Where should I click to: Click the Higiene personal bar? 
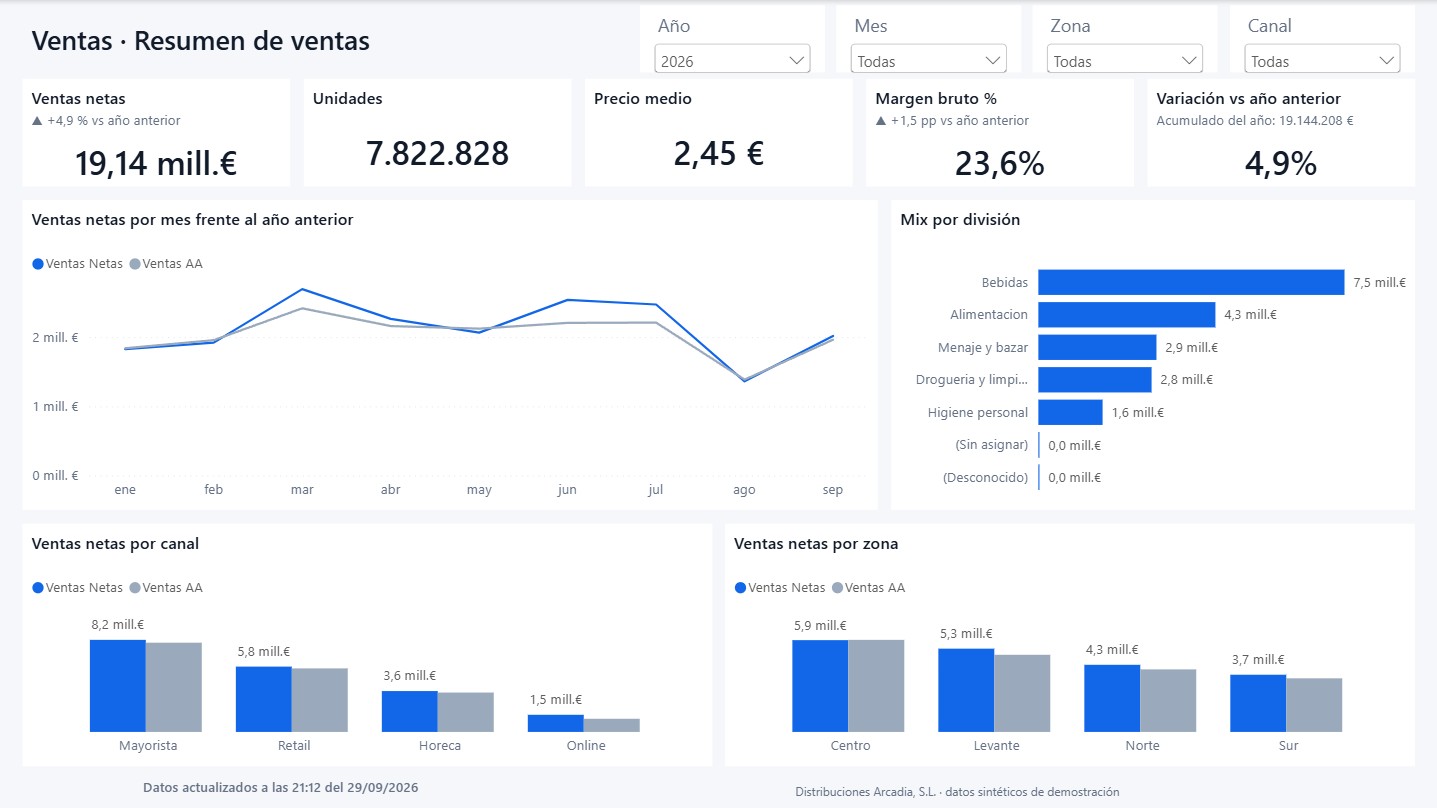[1070, 412]
